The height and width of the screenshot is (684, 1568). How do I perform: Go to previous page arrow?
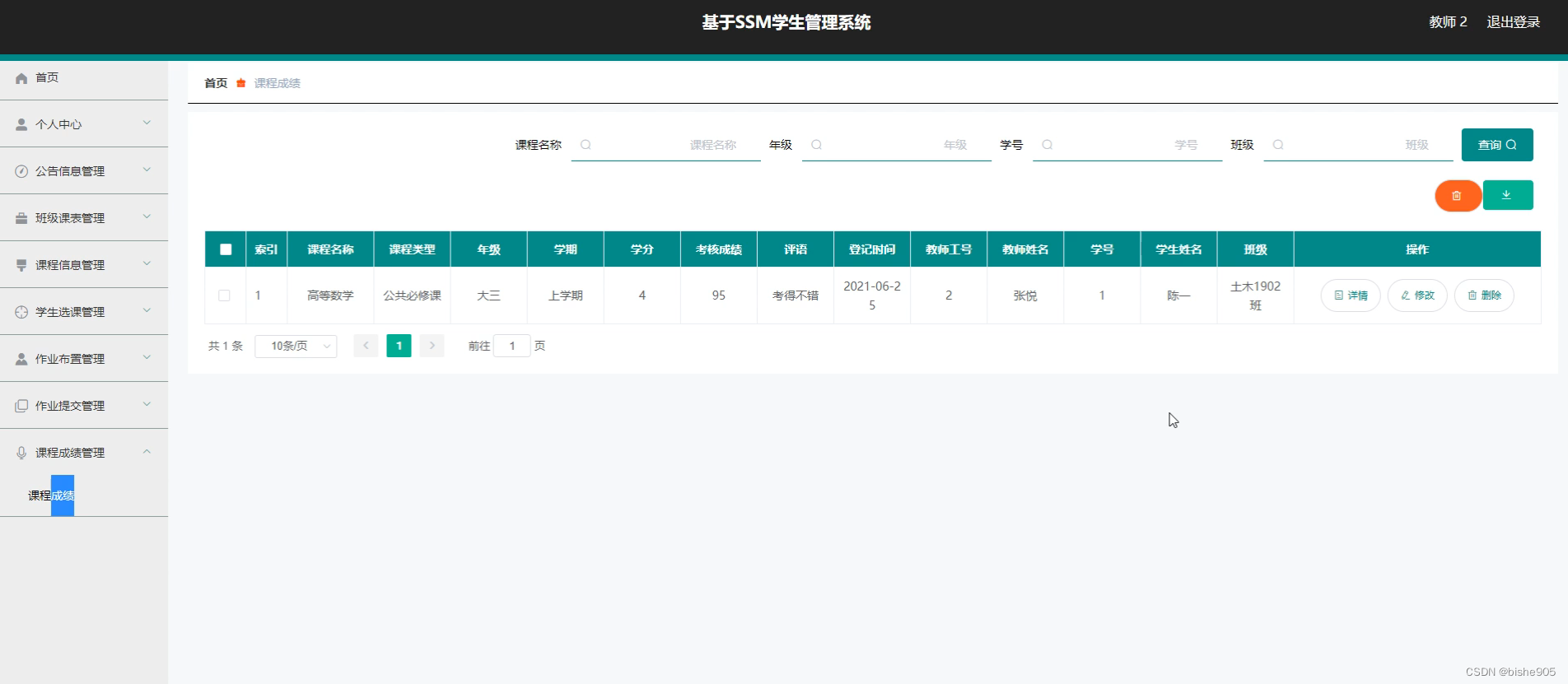pyautogui.click(x=366, y=346)
